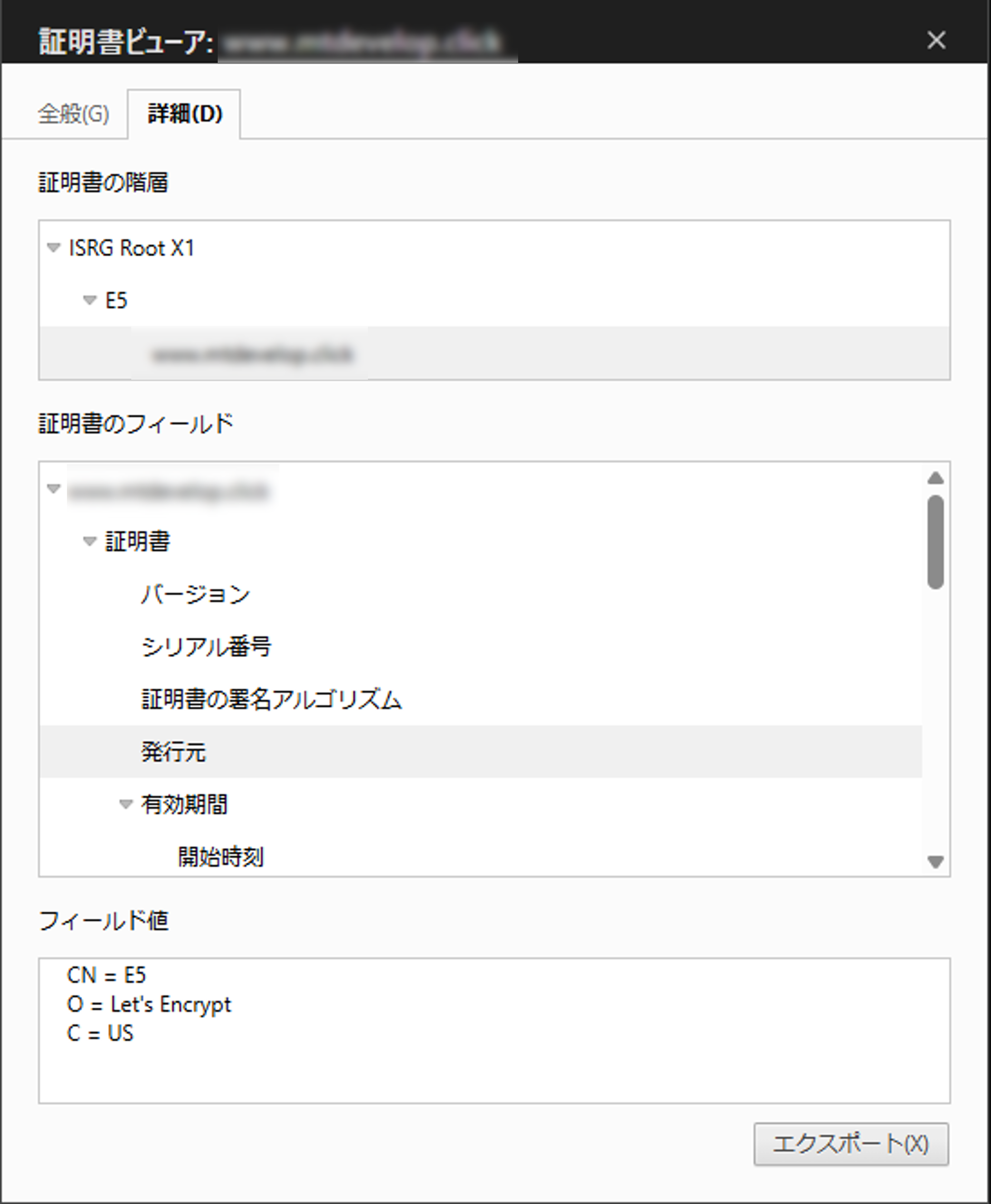This screenshot has height=1204, width=991.
Task: Select the E5 certificate in the hierarchy
Action: 118,301
